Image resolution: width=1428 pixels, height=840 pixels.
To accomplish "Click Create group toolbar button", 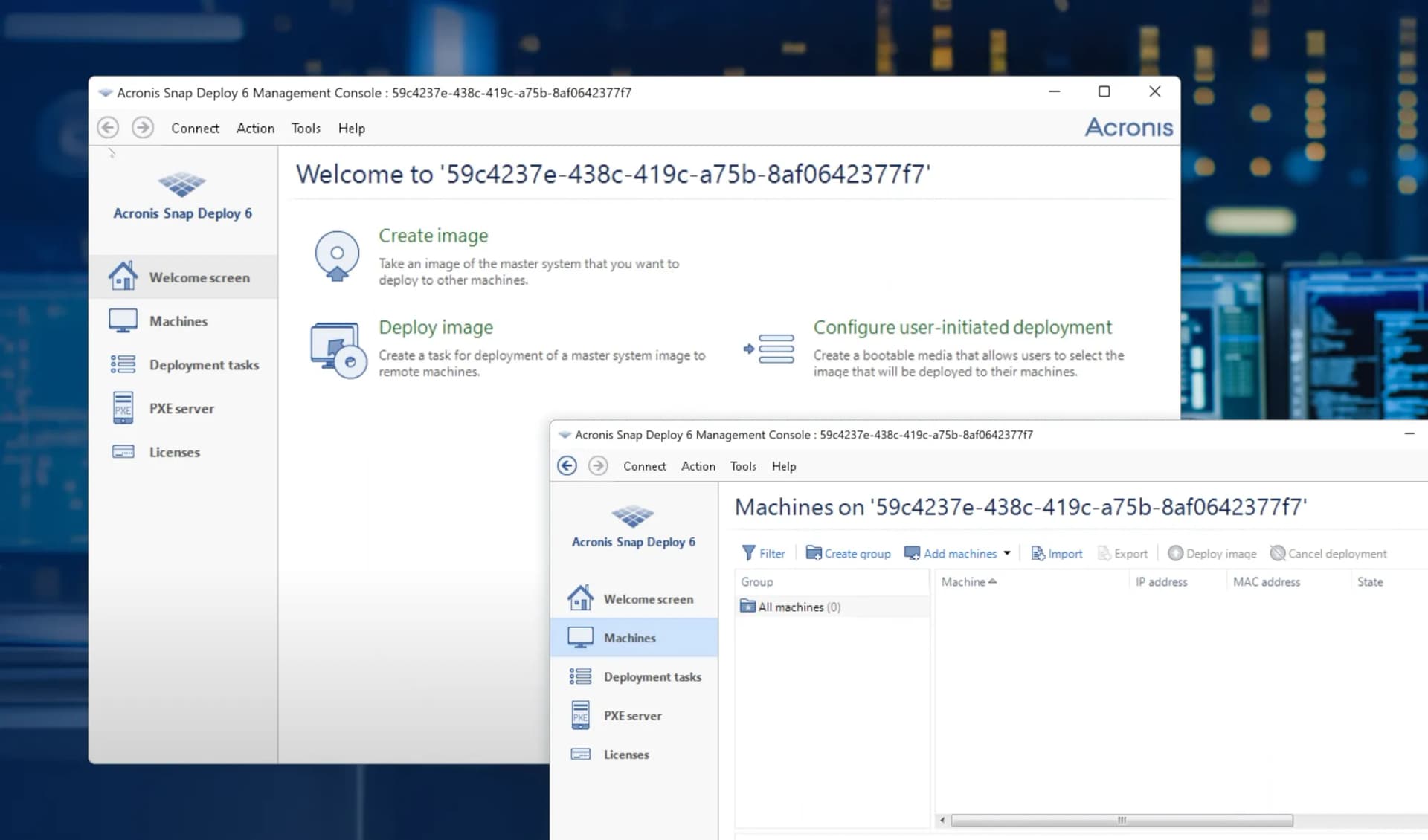I will tap(849, 553).
